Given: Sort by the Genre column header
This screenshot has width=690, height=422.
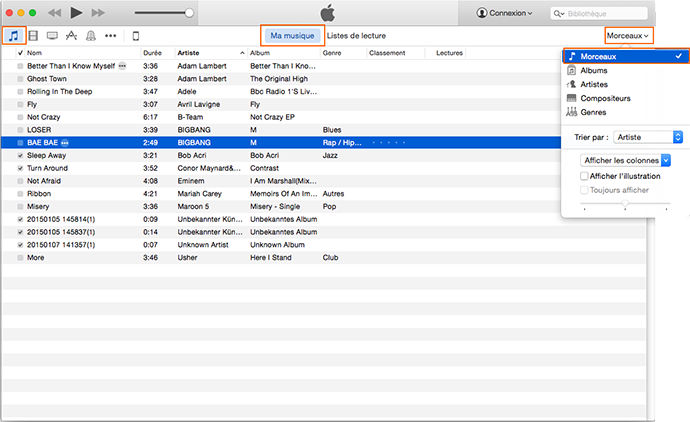Looking at the screenshot, I should coord(332,53).
